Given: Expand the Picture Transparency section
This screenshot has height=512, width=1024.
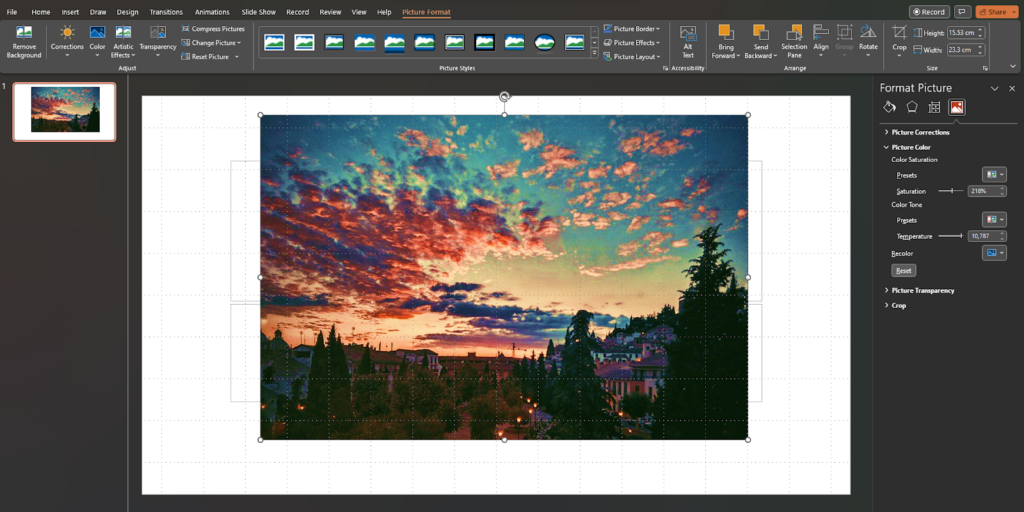Looking at the screenshot, I should click(922, 290).
